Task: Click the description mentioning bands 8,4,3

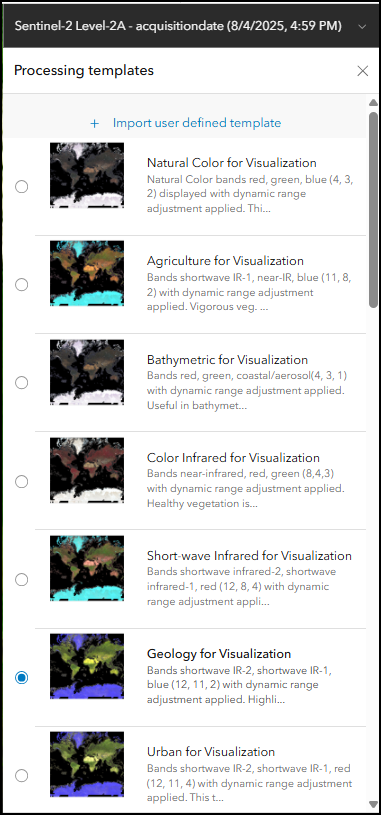Action: [x=246, y=489]
